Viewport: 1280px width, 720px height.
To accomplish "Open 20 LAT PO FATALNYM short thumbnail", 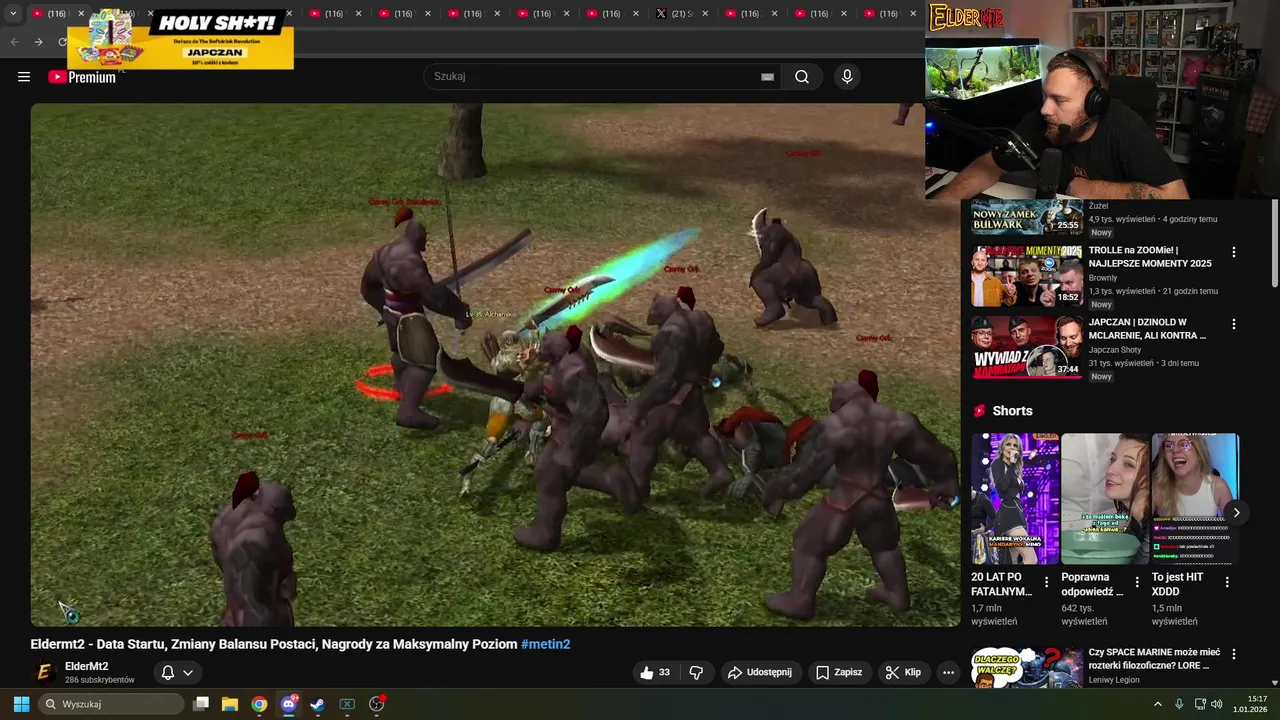I will tap(1015, 499).
